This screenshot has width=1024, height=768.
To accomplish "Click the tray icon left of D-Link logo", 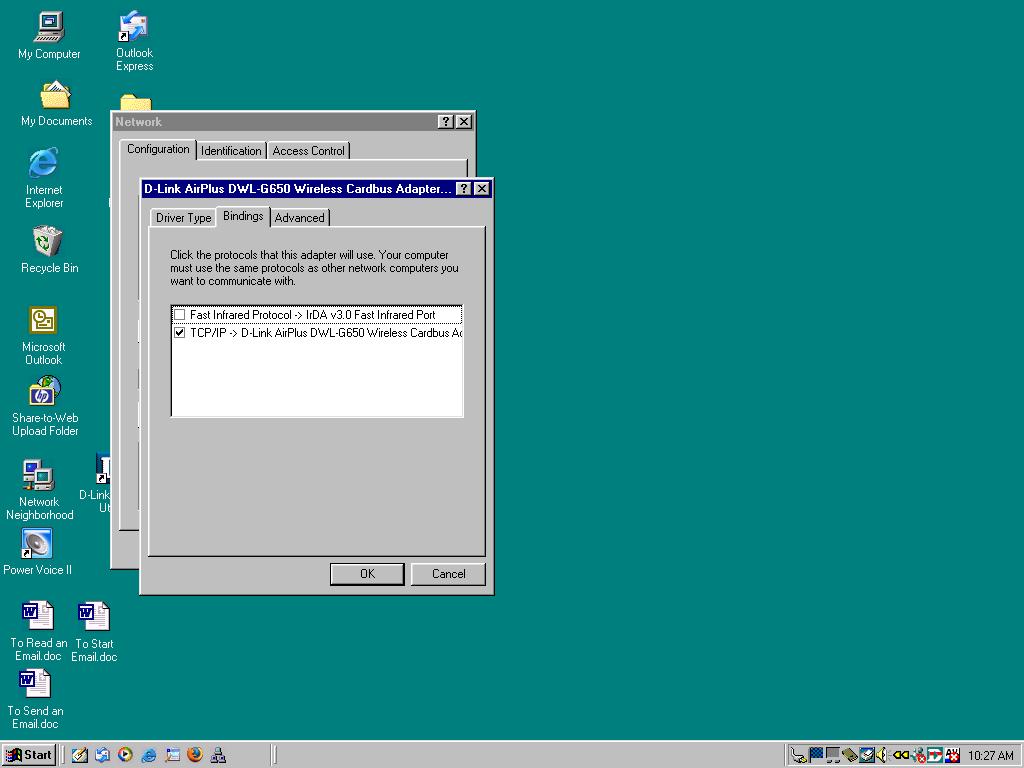I will click(x=919, y=756).
